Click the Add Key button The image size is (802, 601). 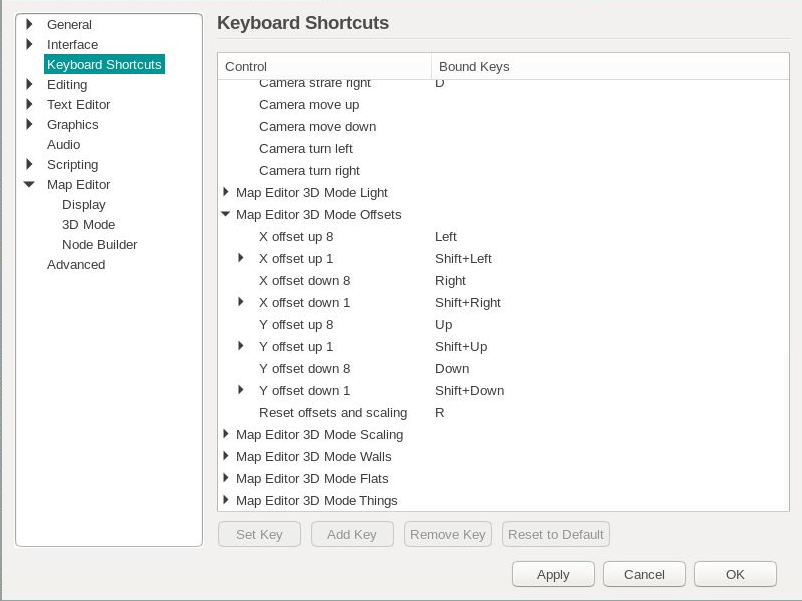352,534
